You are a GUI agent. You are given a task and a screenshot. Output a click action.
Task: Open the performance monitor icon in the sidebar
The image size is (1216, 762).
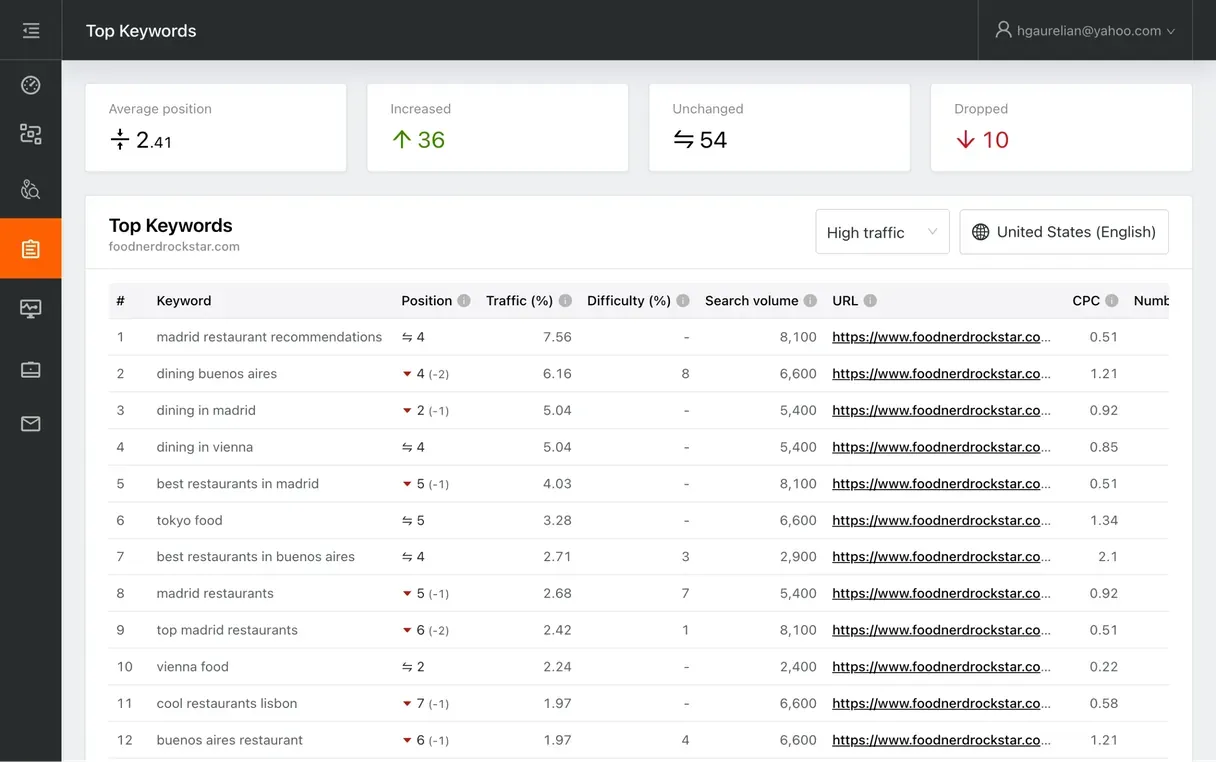point(31,309)
